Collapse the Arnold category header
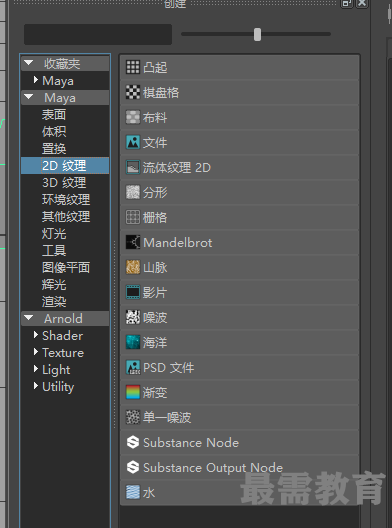Viewport: 392px width, 528px height. [29, 318]
